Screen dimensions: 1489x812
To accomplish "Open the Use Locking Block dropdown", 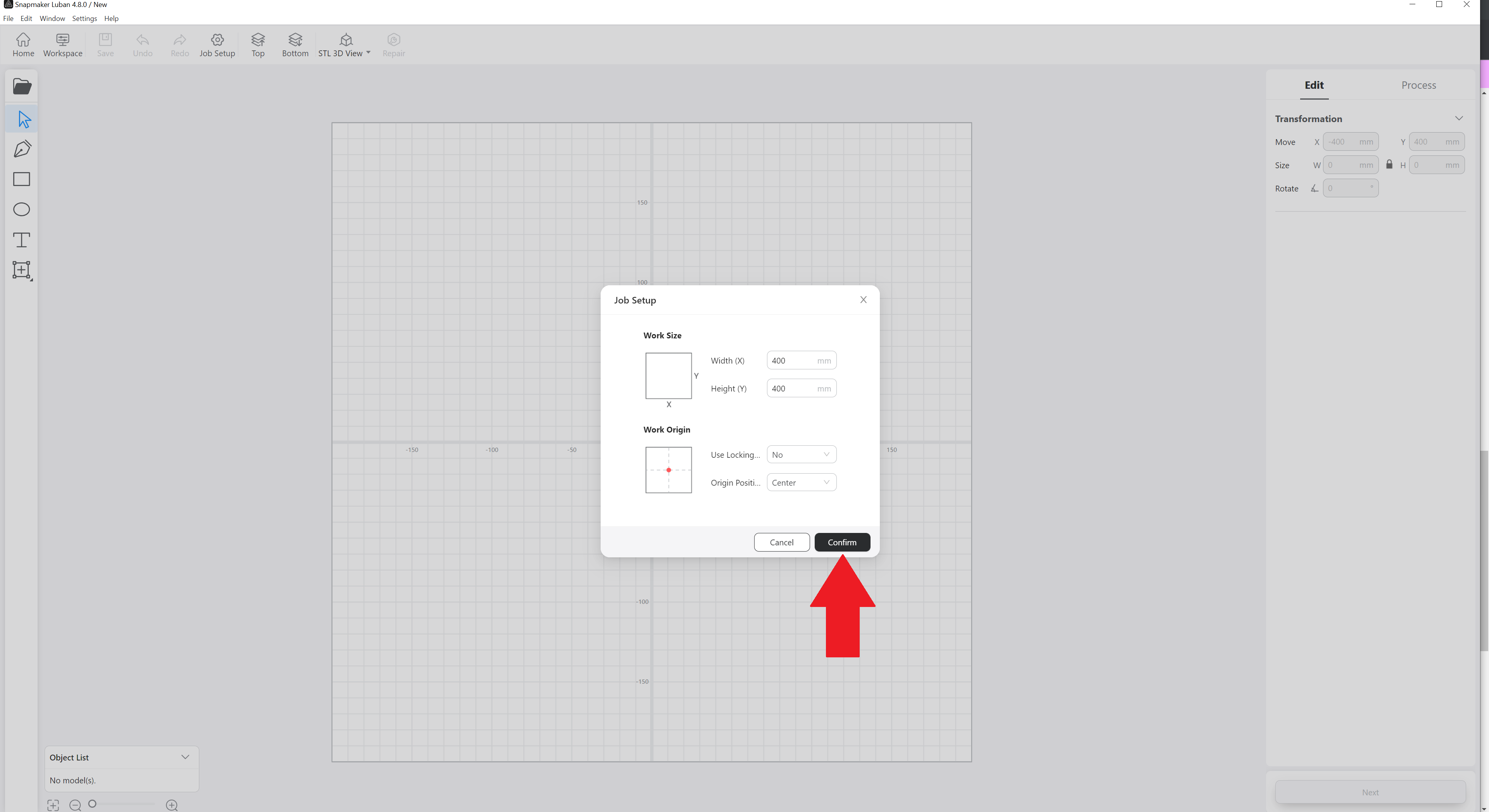I will (801, 455).
